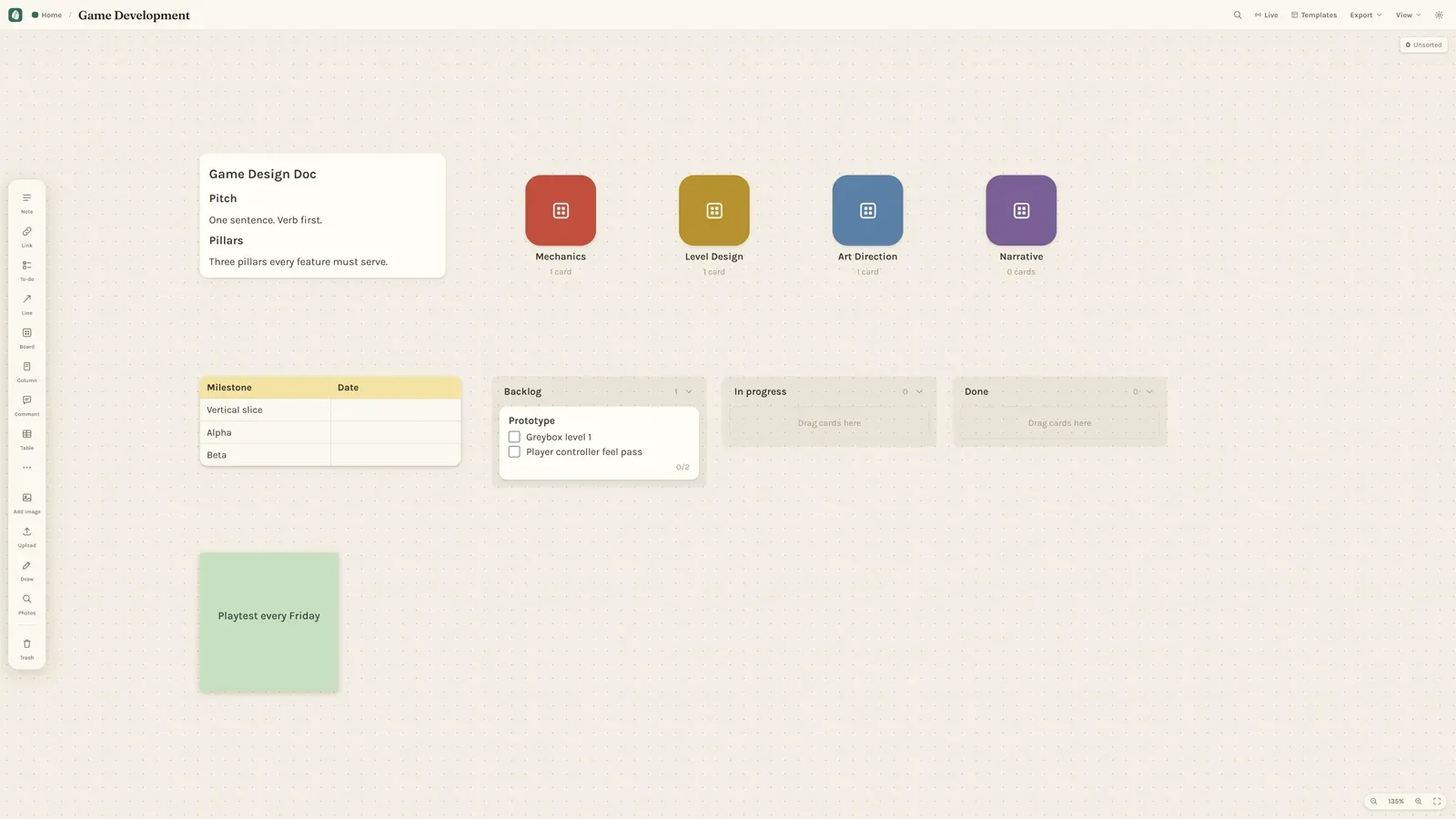The image size is (1456, 819).
Task: Click the Upload tool in sidebar
Action: click(26, 536)
